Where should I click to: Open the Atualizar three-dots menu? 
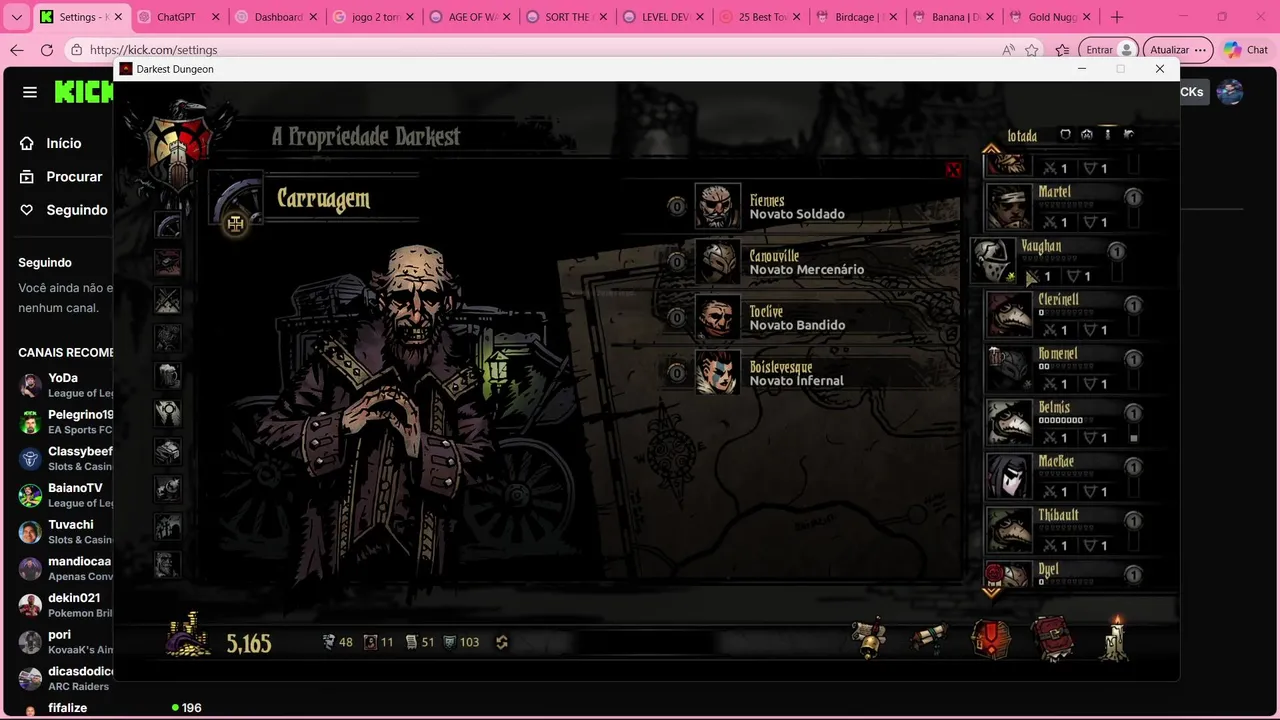pos(1202,50)
